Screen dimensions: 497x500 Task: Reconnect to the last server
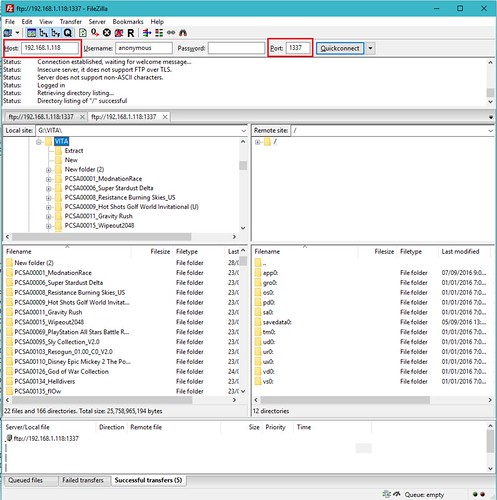[x=131, y=33]
